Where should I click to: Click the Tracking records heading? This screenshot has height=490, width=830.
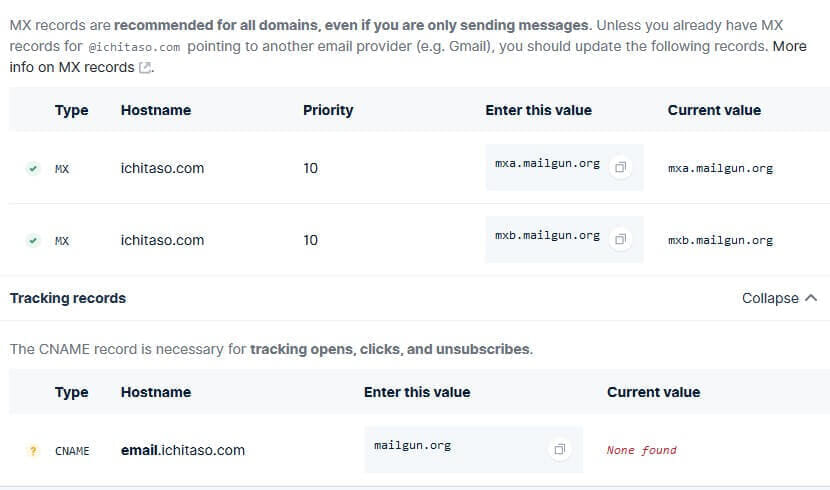68,298
